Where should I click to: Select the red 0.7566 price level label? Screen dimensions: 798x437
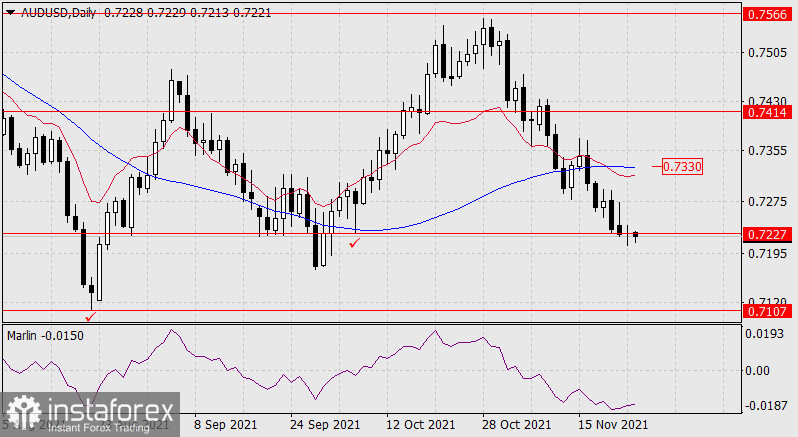769,15
